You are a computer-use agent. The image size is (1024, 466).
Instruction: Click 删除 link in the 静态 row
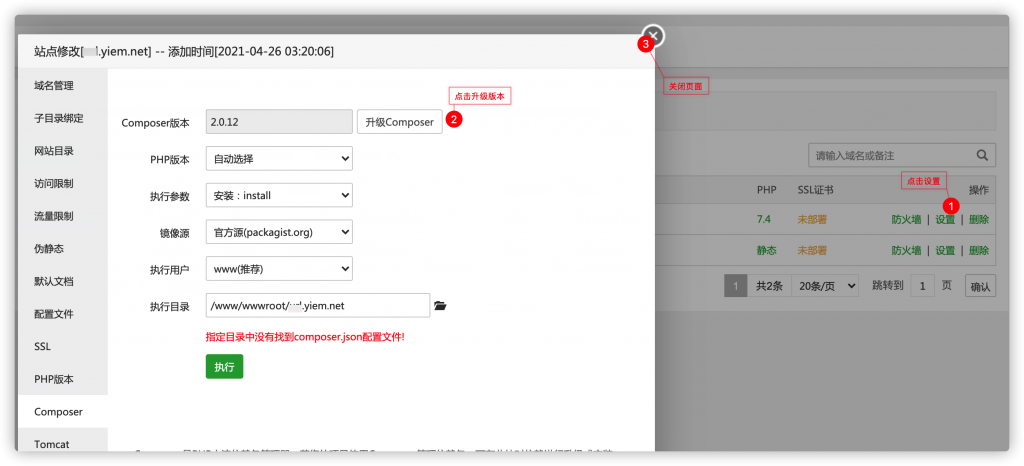click(979, 251)
